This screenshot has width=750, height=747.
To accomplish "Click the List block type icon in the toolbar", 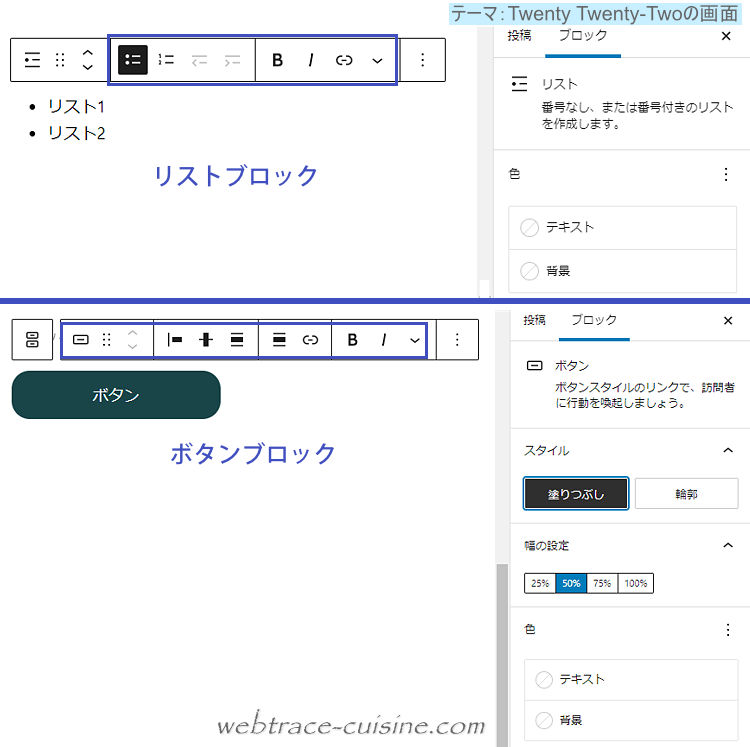I will click(32, 60).
